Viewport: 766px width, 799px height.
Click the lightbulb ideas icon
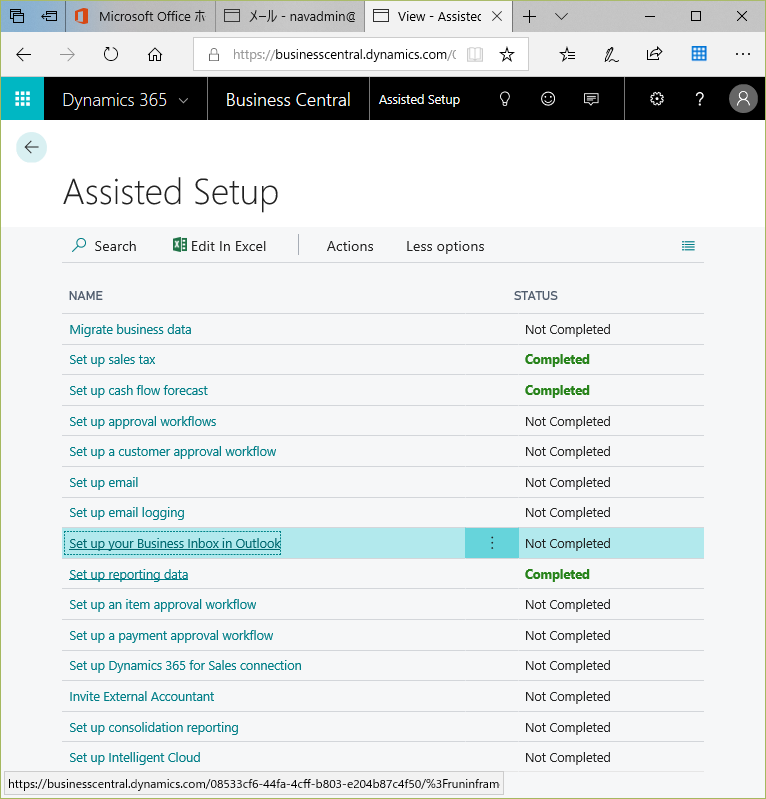505,99
